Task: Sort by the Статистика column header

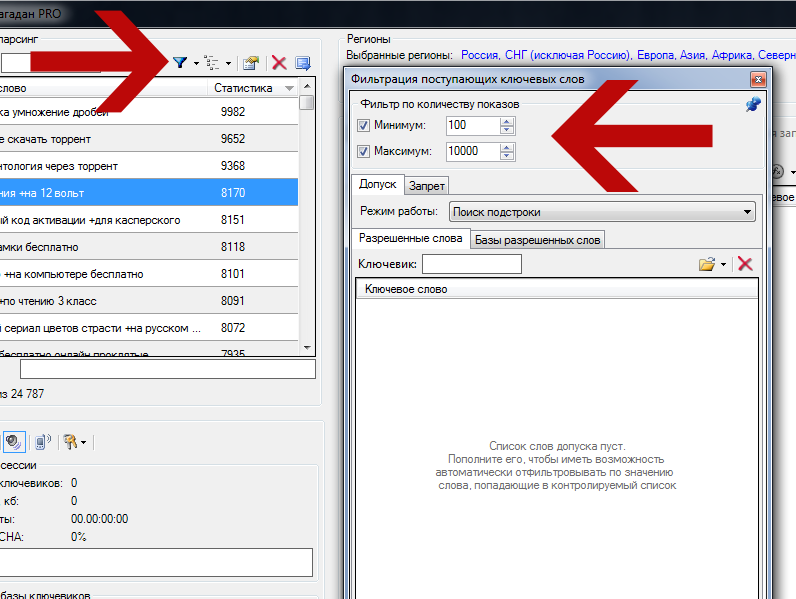Action: 253,88
